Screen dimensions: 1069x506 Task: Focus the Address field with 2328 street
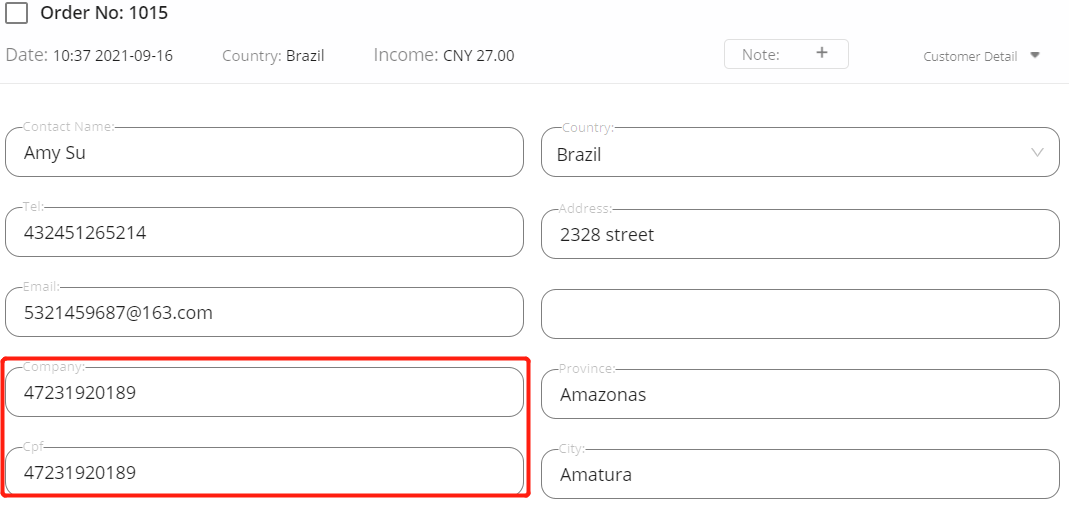[800, 234]
